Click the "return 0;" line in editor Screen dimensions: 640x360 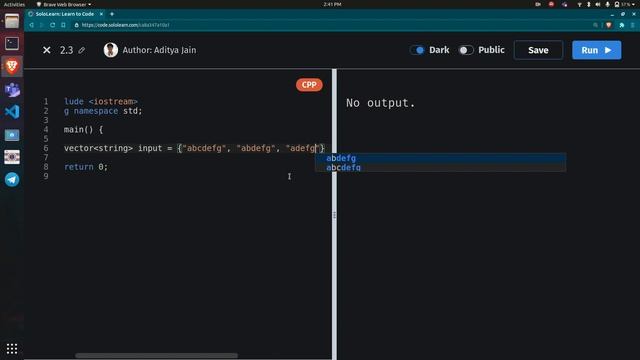(x=86, y=167)
